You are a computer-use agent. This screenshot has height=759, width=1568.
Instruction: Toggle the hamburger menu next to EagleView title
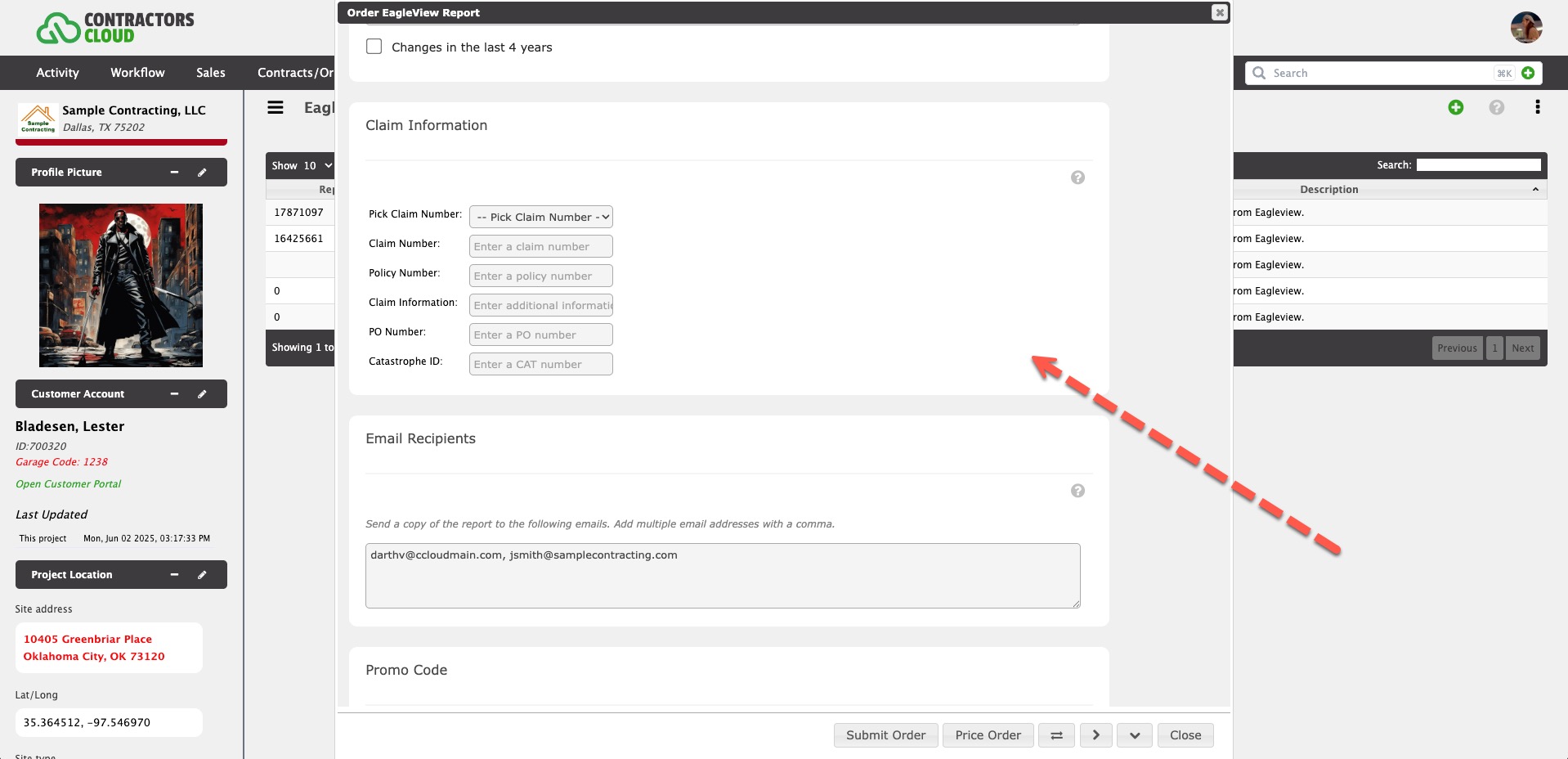click(276, 107)
